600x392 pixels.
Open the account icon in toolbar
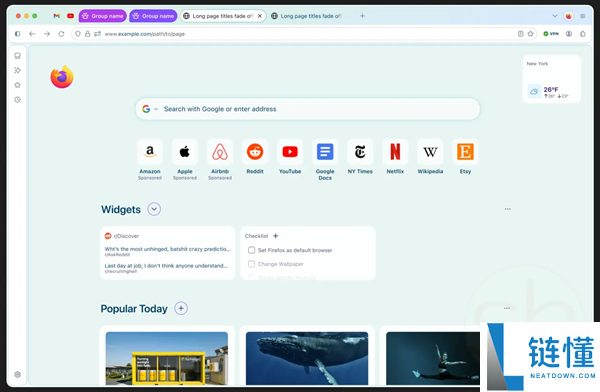(569, 34)
